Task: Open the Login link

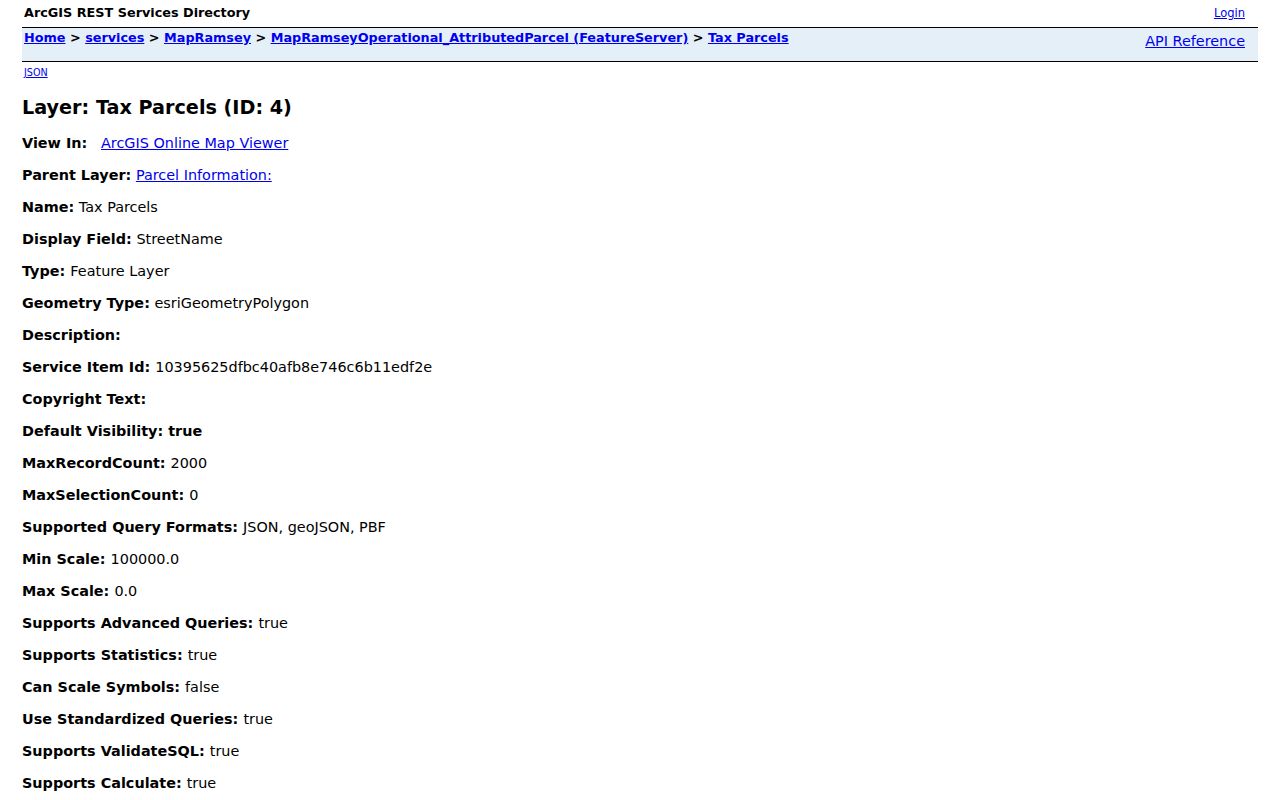Action: 1229,13
